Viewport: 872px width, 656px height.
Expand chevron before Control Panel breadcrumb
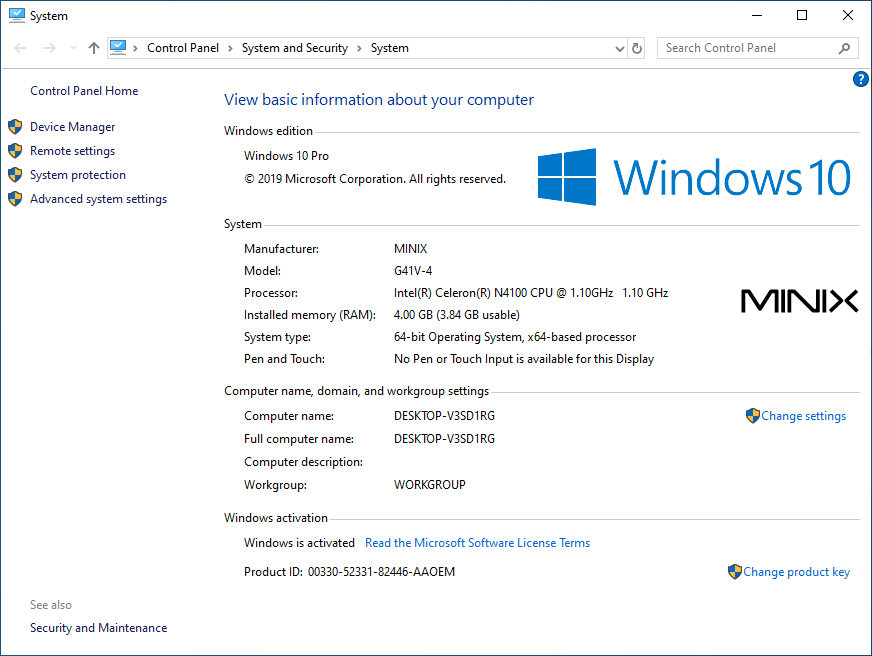[x=135, y=48]
